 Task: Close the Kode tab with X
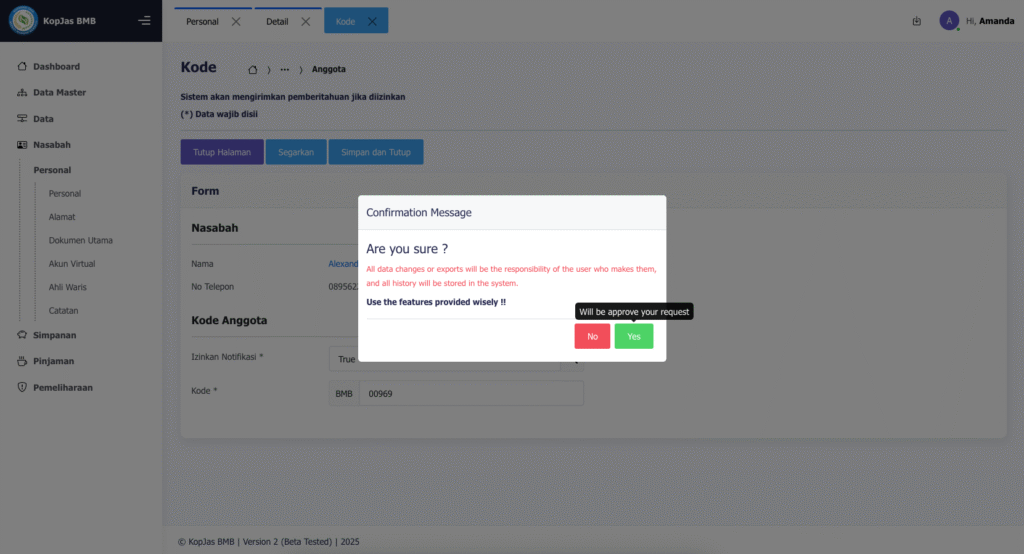[372, 21]
